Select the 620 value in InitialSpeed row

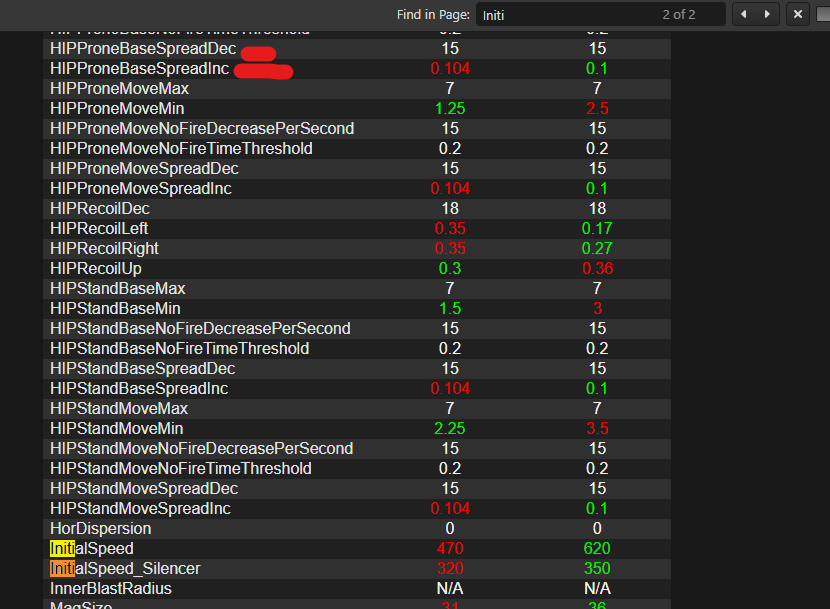coord(597,548)
